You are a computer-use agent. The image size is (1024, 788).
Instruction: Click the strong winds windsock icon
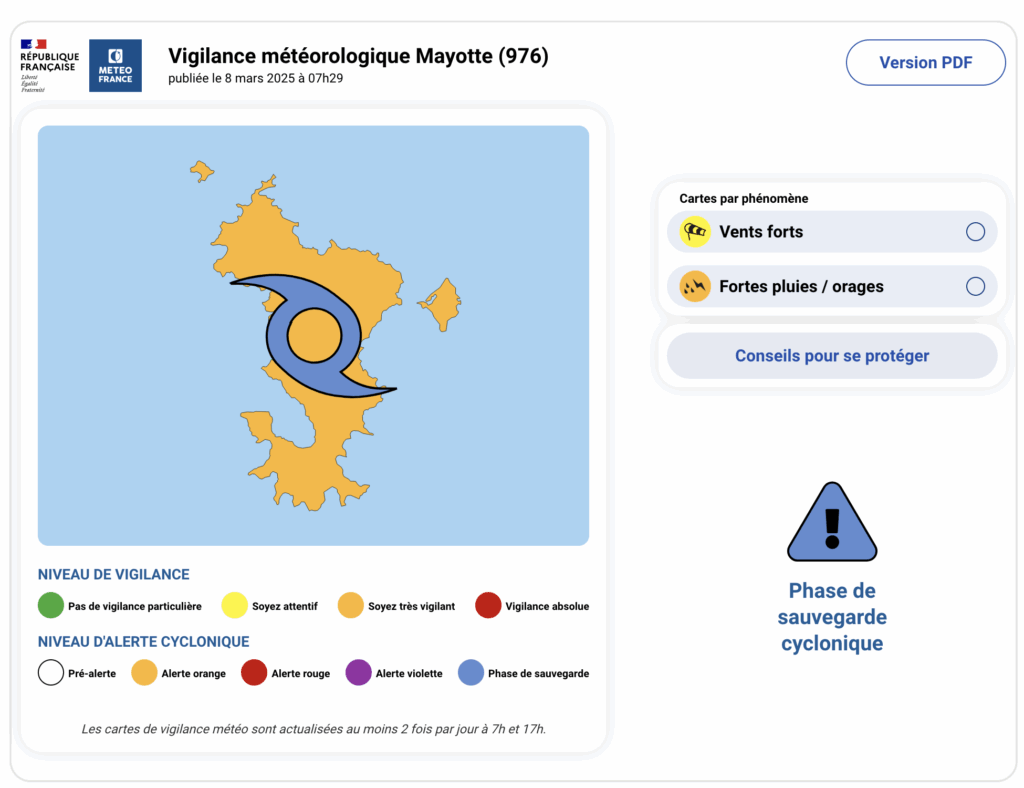click(695, 232)
